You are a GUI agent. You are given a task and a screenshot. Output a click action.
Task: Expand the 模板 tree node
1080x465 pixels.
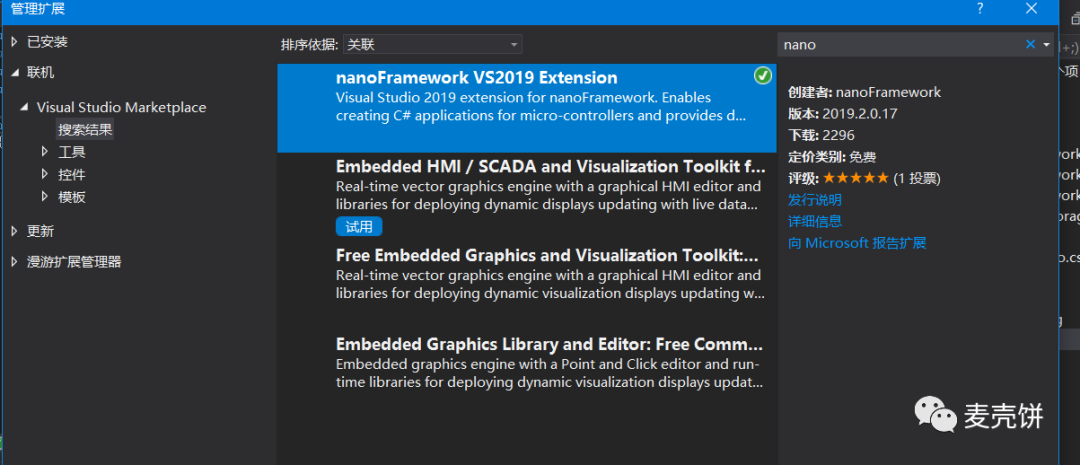[x=45, y=196]
